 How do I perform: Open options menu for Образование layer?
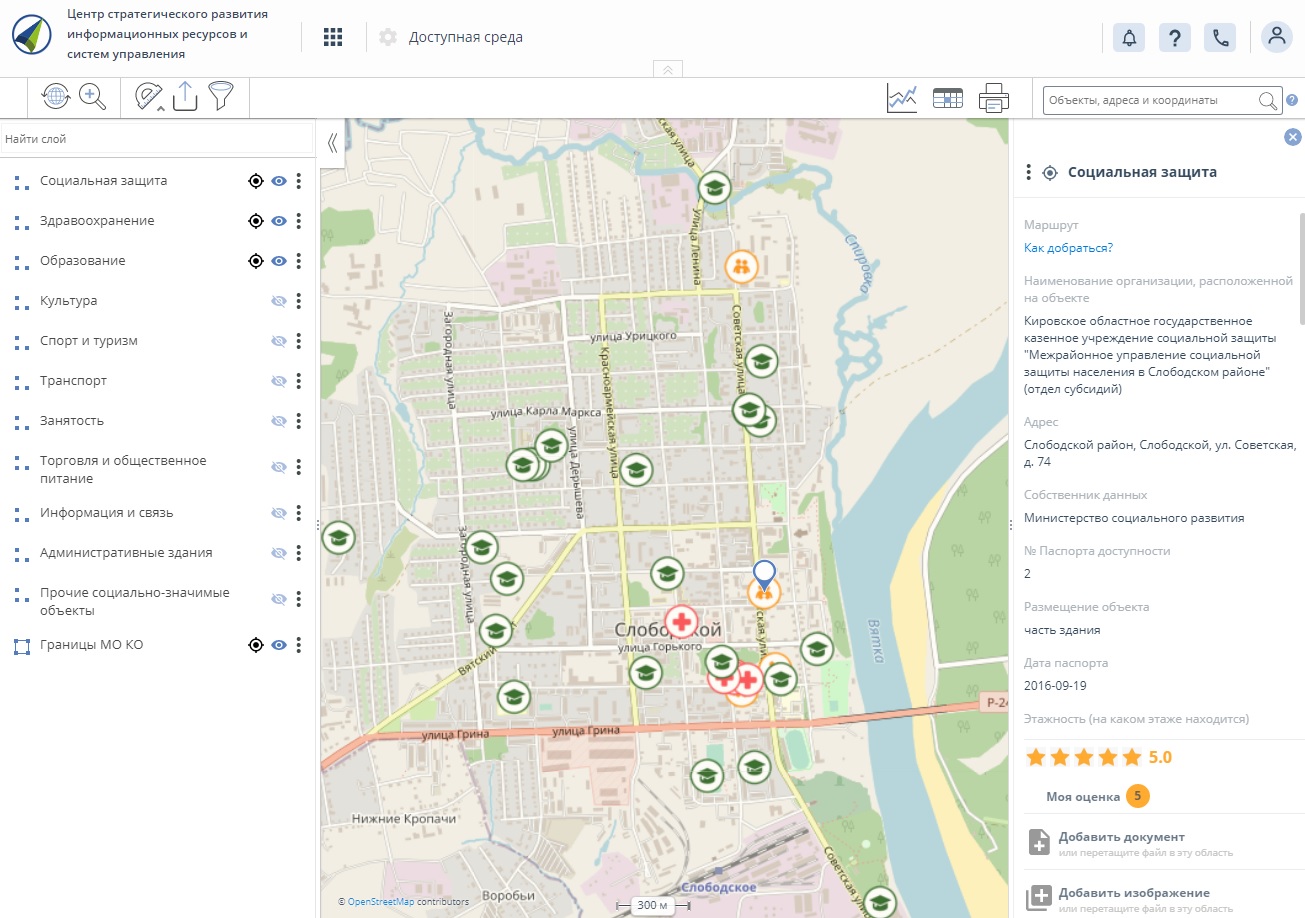point(298,261)
